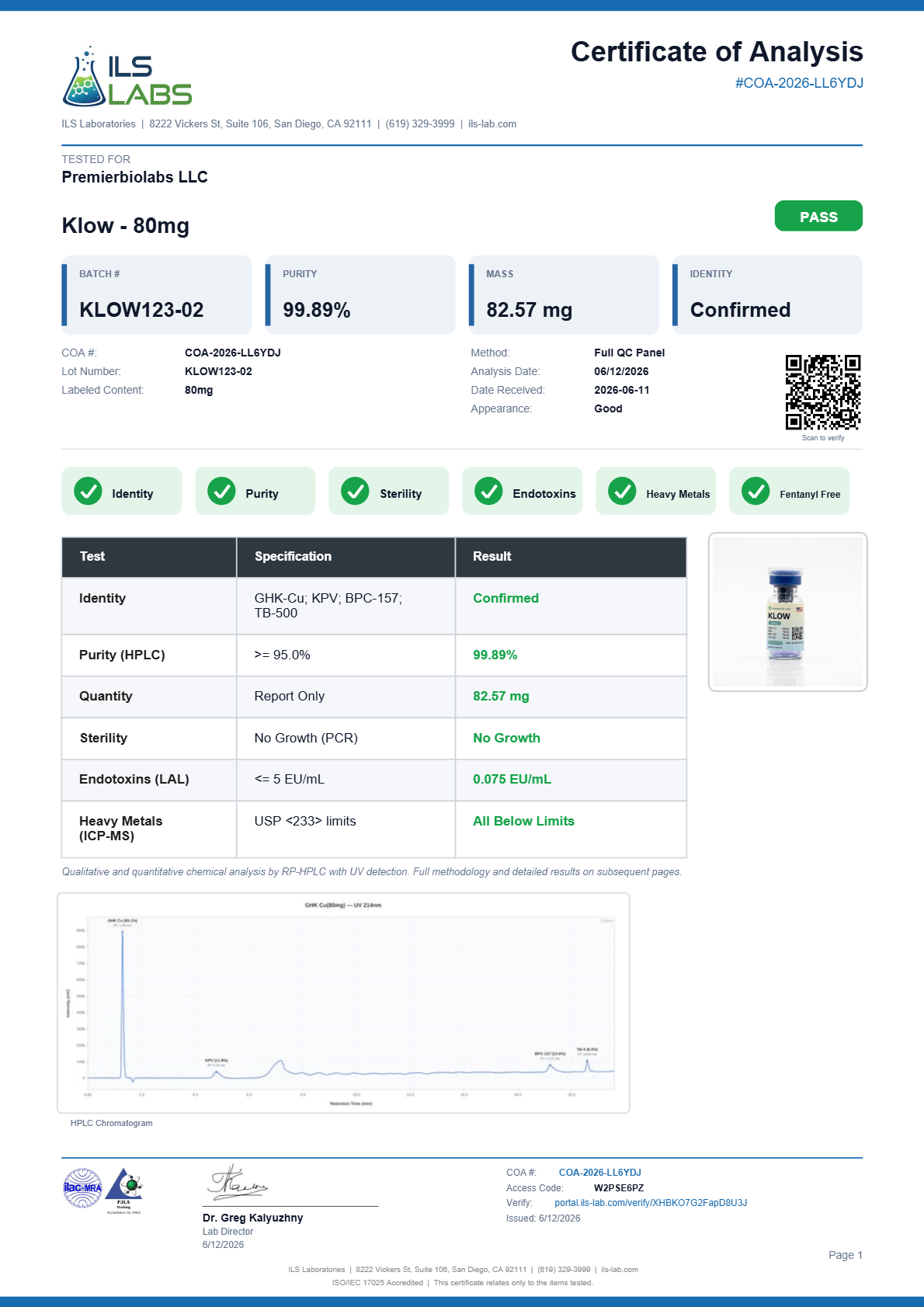Viewport: 924px width, 1307px height.
Task: Click the green 'No Growth' result
Action: pos(506,738)
